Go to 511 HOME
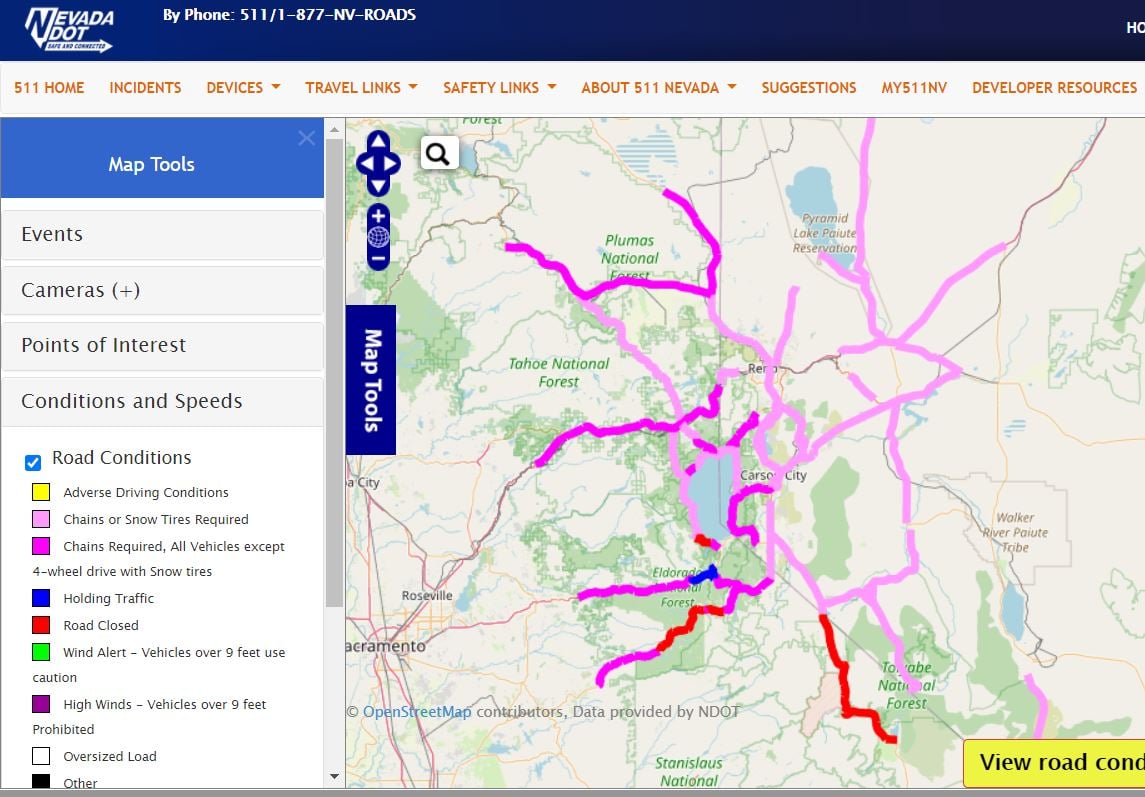The height and width of the screenshot is (797, 1145). 49,88
